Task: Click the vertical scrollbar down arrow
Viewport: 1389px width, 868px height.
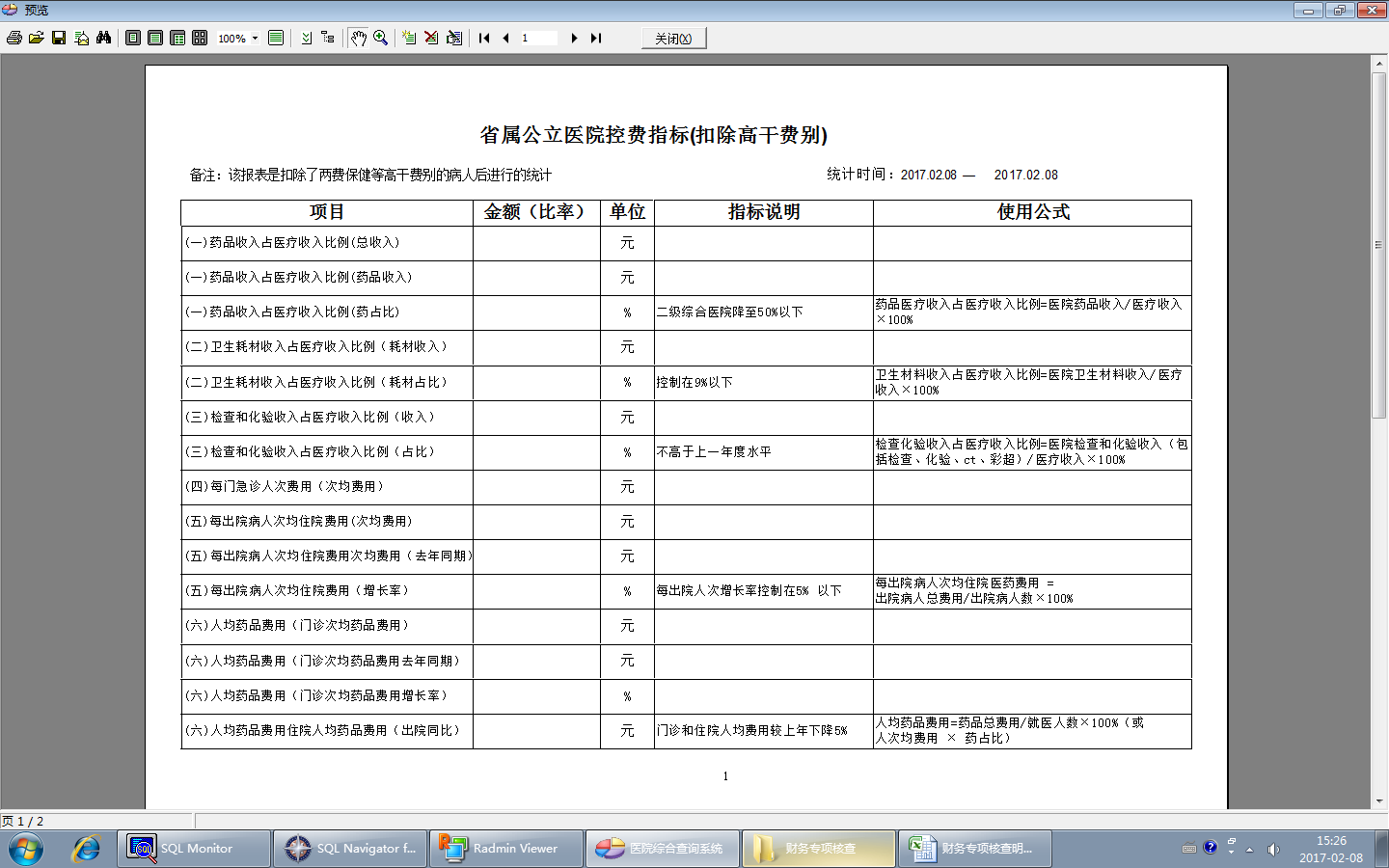Action: (1378, 800)
